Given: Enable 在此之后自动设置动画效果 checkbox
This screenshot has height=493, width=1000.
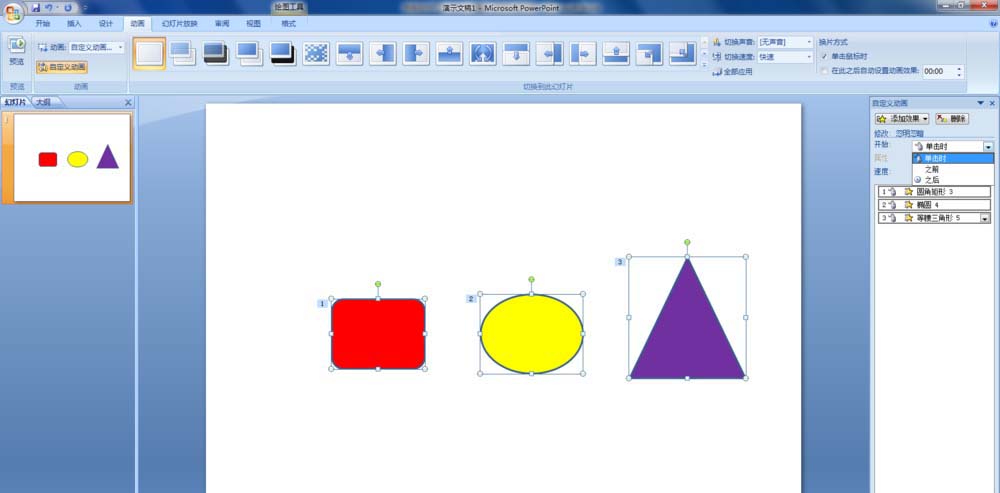Looking at the screenshot, I should (824, 71).
